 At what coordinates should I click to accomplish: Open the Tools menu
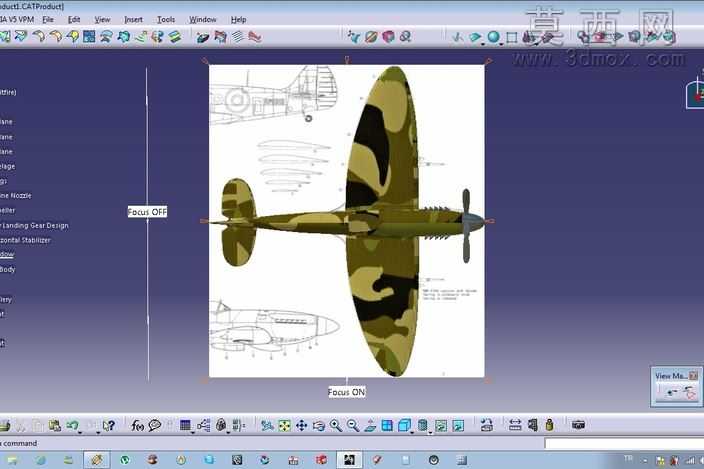(x=166, y=20)
